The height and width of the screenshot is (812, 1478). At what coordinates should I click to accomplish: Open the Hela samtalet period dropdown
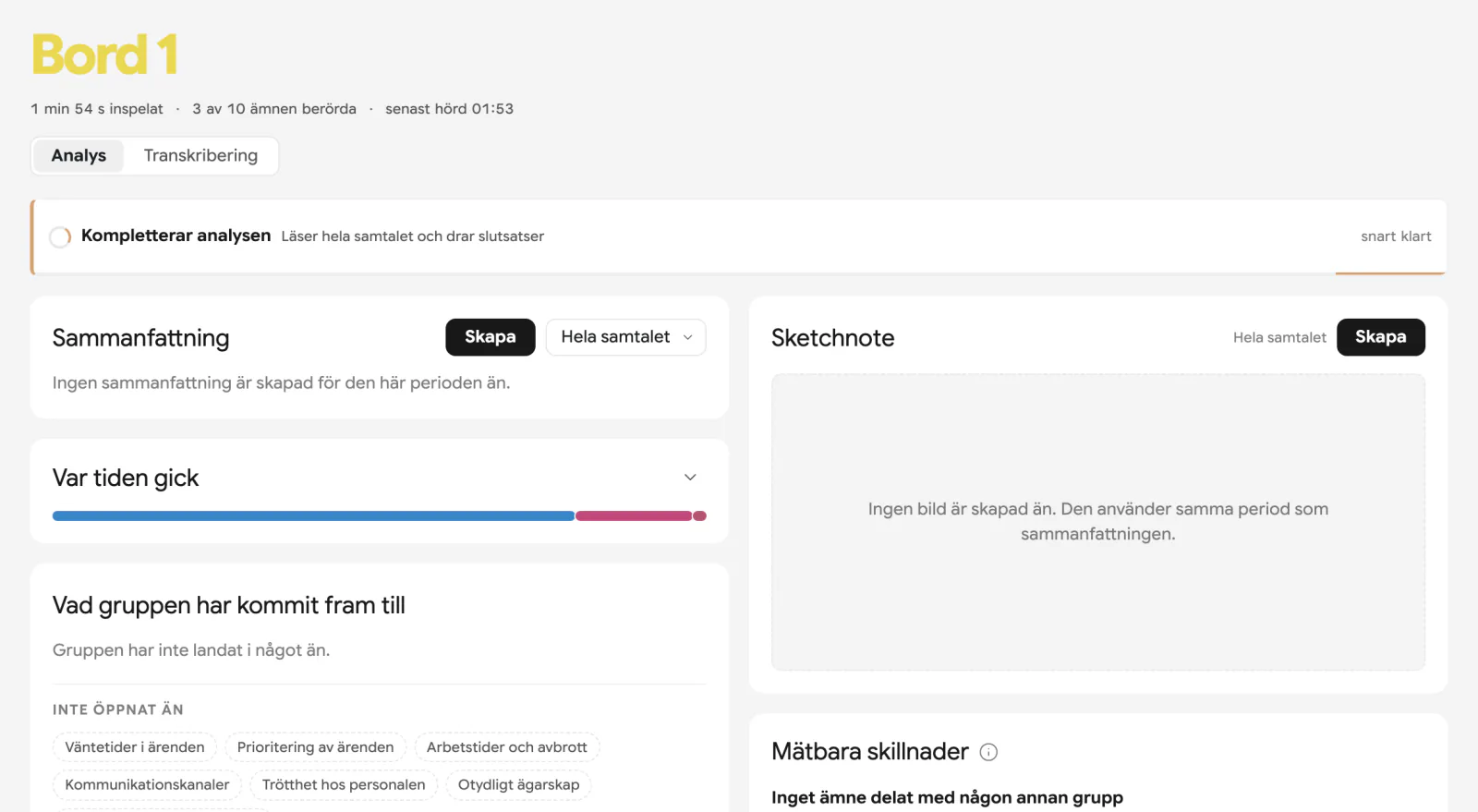point(626,337)
